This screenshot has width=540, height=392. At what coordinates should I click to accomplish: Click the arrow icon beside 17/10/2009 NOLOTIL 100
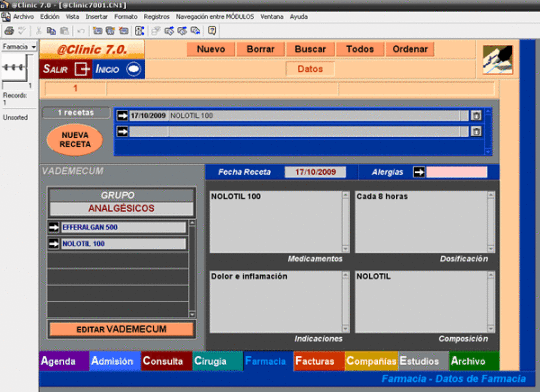(122, 115)
